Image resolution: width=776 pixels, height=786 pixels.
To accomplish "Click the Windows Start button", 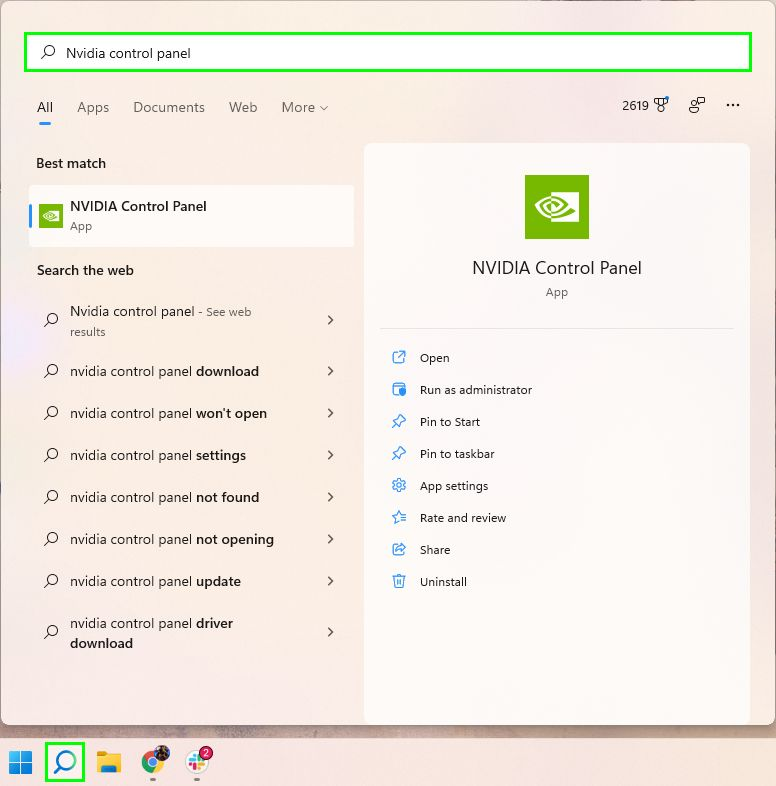I will (x=21, y=762).
